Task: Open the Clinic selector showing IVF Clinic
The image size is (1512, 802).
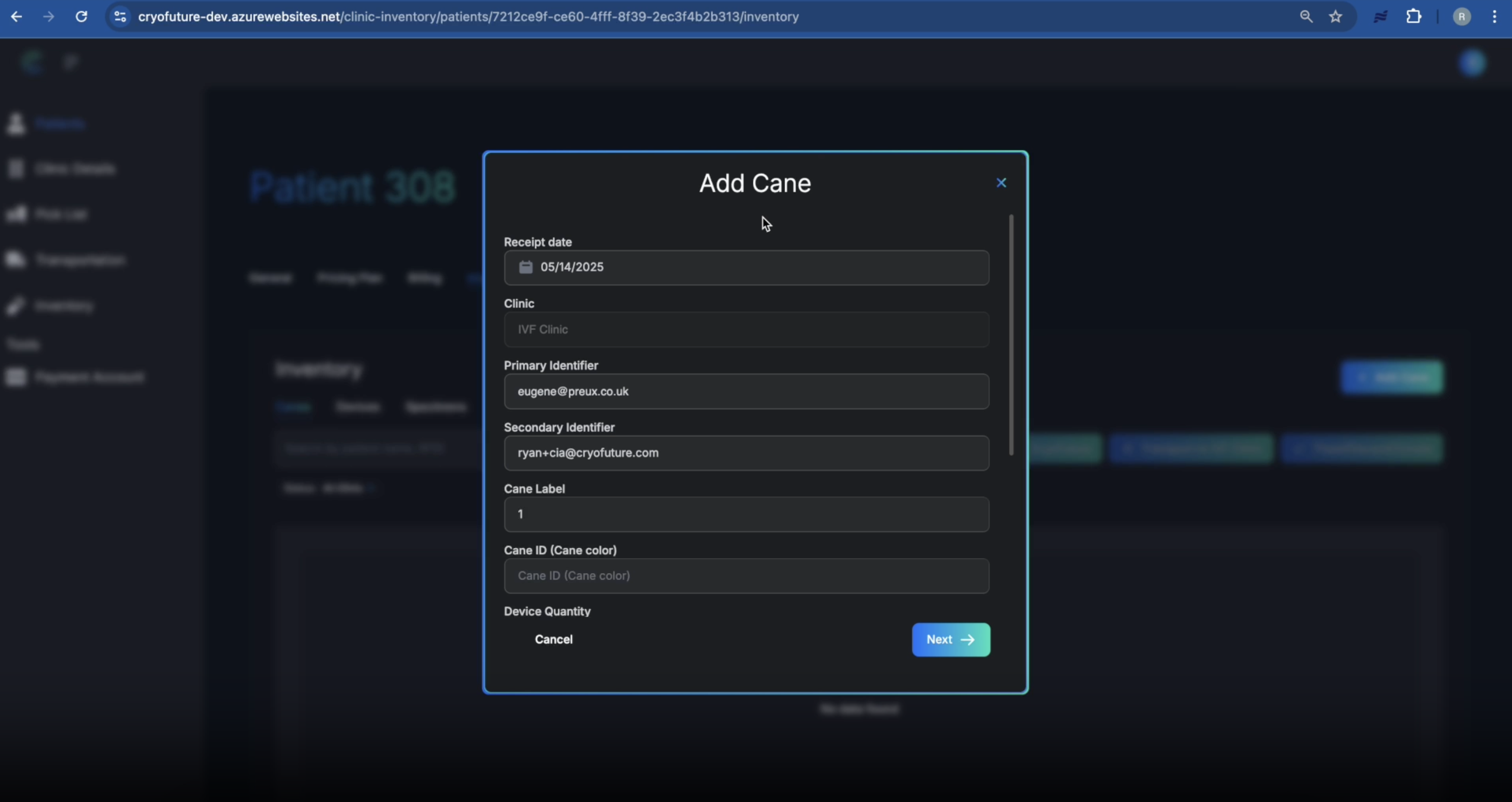Action: coord(746,329)
